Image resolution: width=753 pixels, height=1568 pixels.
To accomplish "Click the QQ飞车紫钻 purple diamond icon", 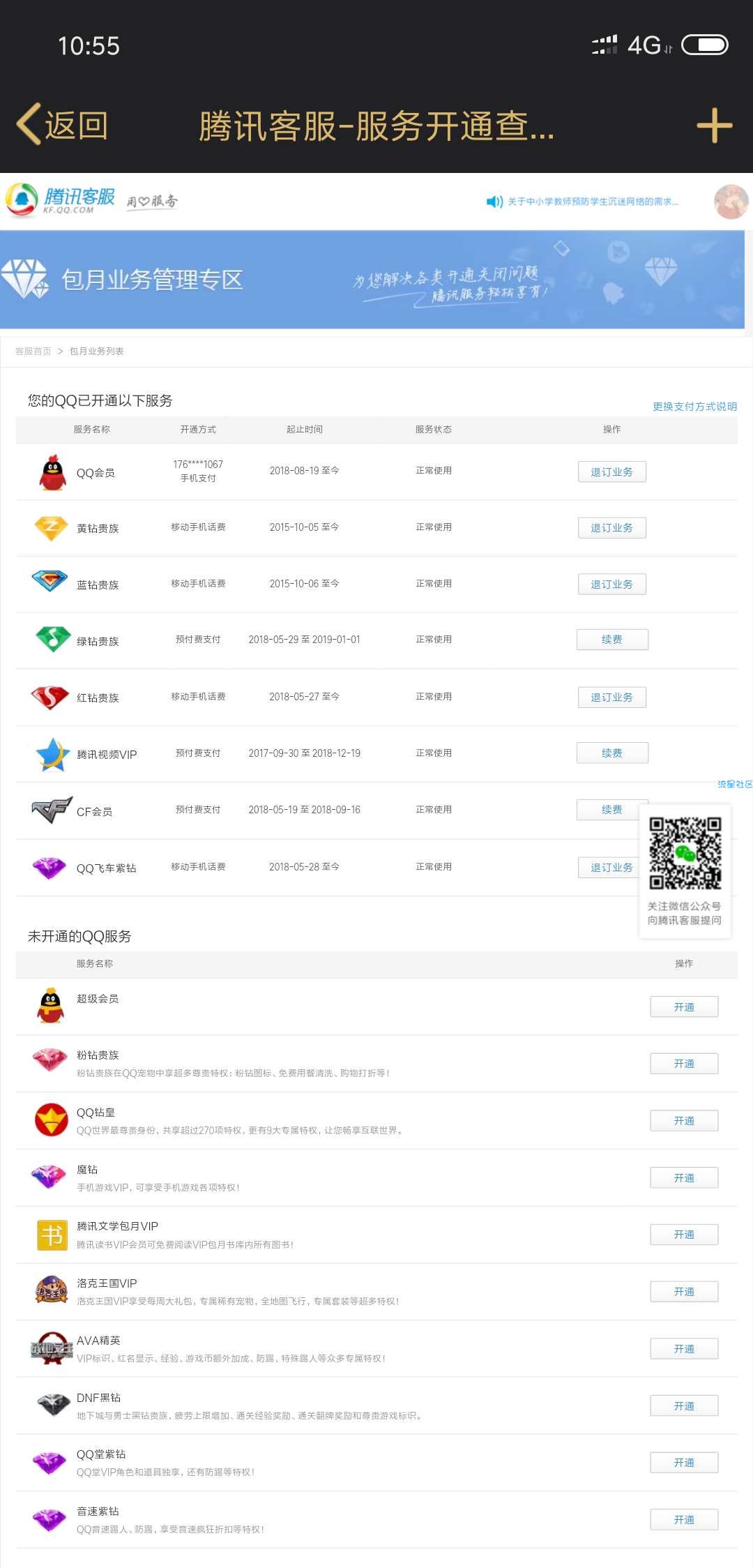I will coord(50,868).
